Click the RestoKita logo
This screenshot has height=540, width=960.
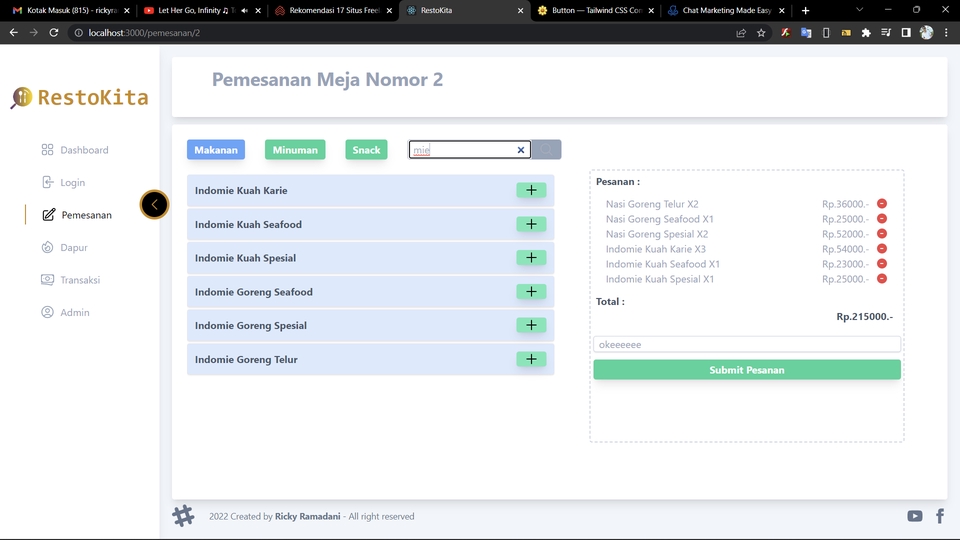[x=80, y=97]
